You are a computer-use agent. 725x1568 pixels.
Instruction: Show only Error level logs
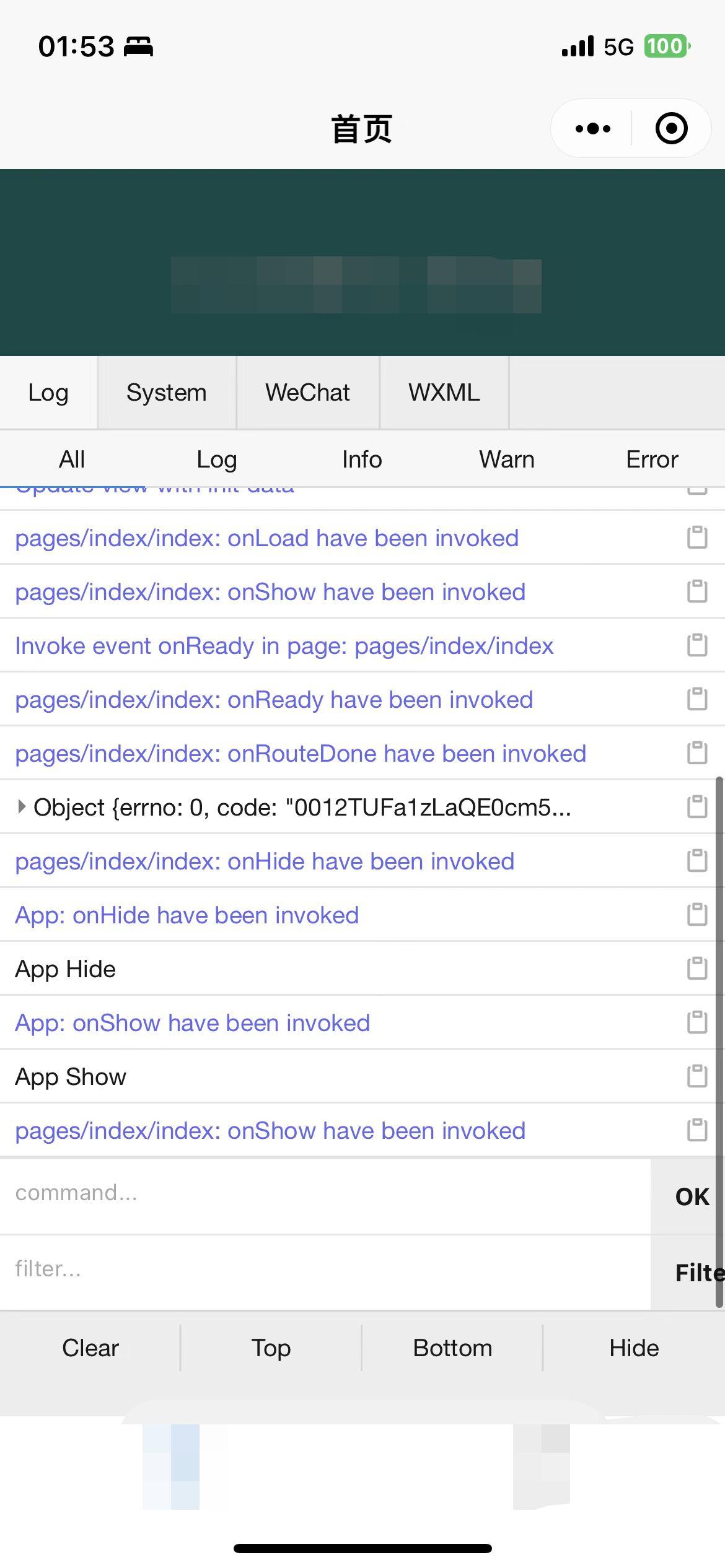(652, 460)
